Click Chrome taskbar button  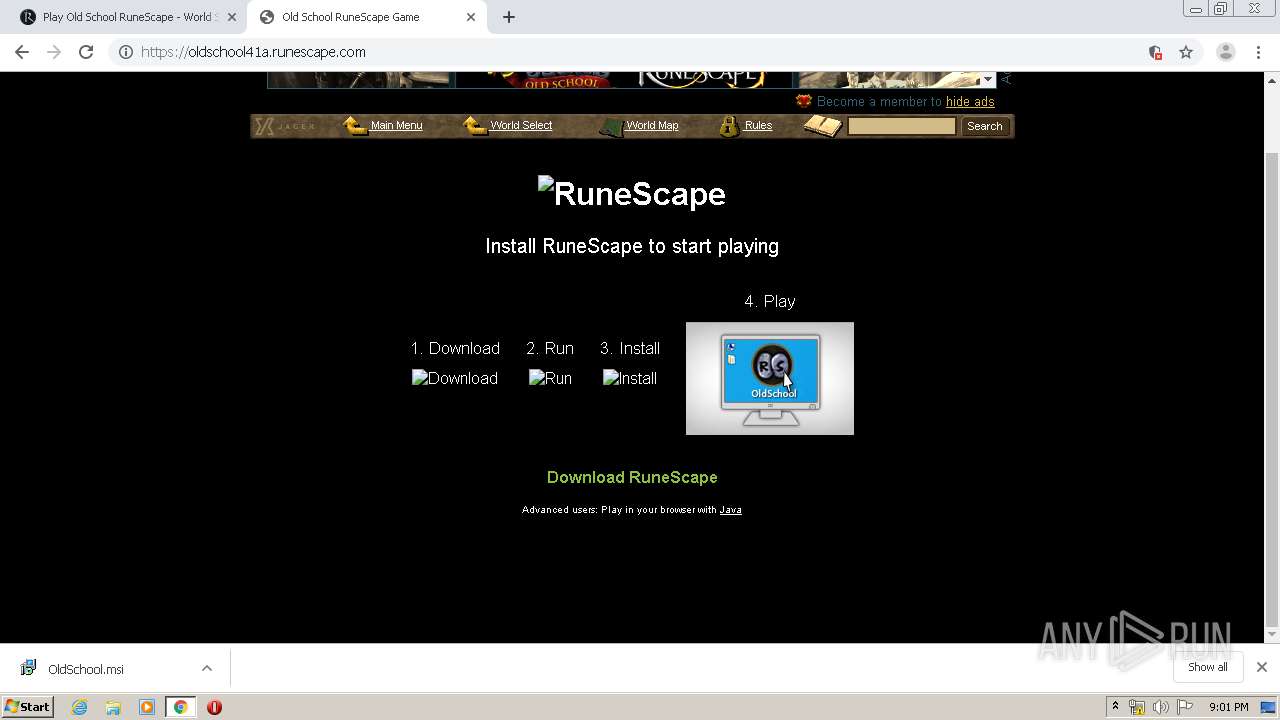click(180, 707)
